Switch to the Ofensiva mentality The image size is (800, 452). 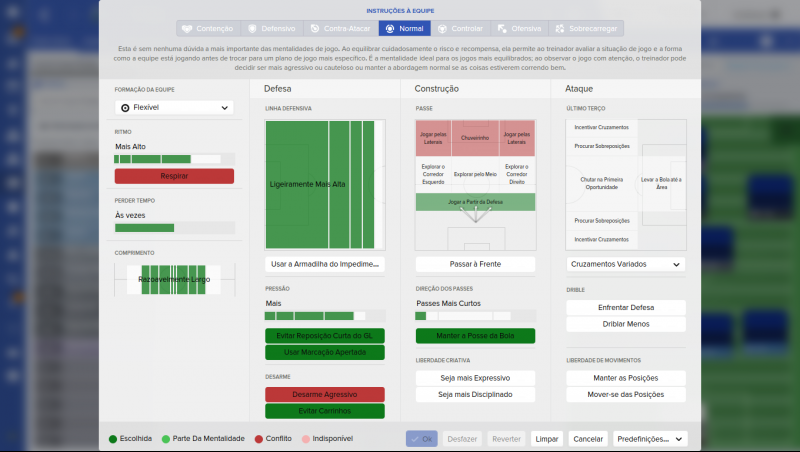tap(520, 29)
